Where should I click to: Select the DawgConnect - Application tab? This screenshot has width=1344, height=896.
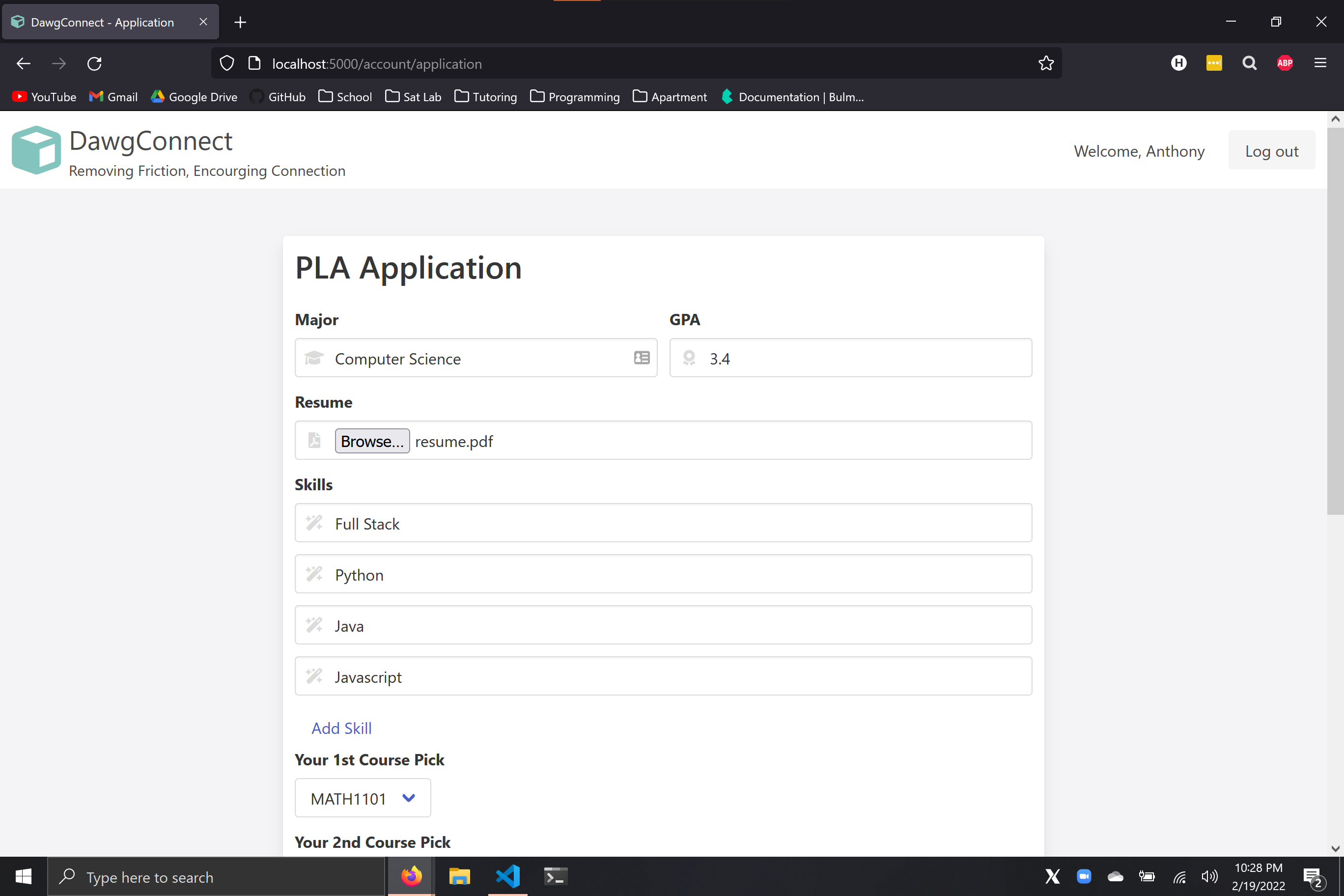coord(103,22)
